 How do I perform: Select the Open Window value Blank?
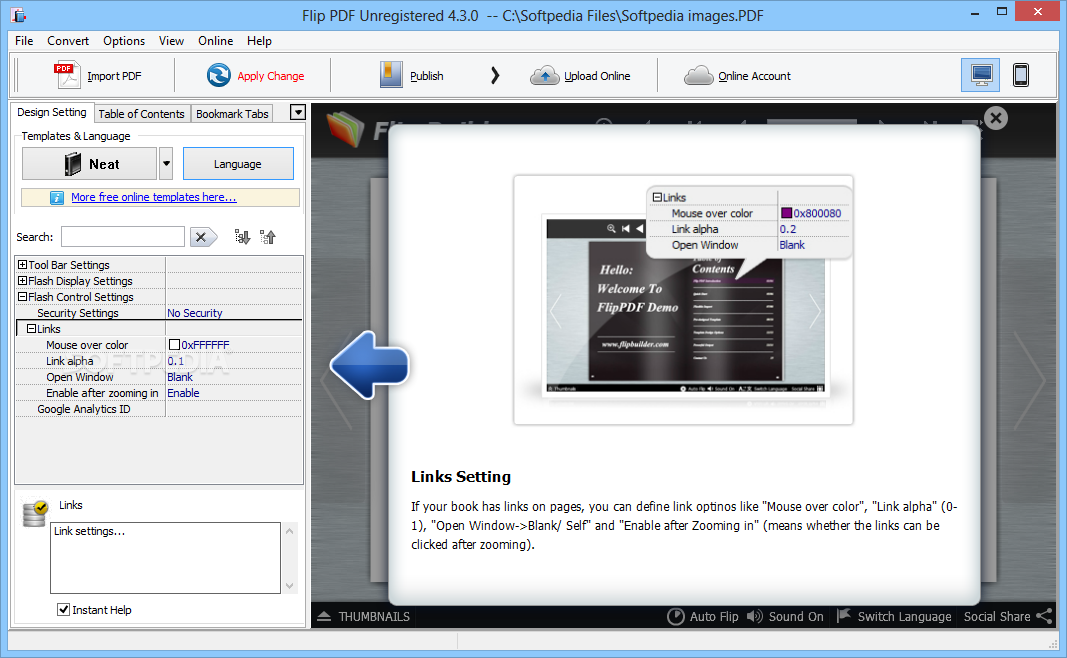pos(180,377)
